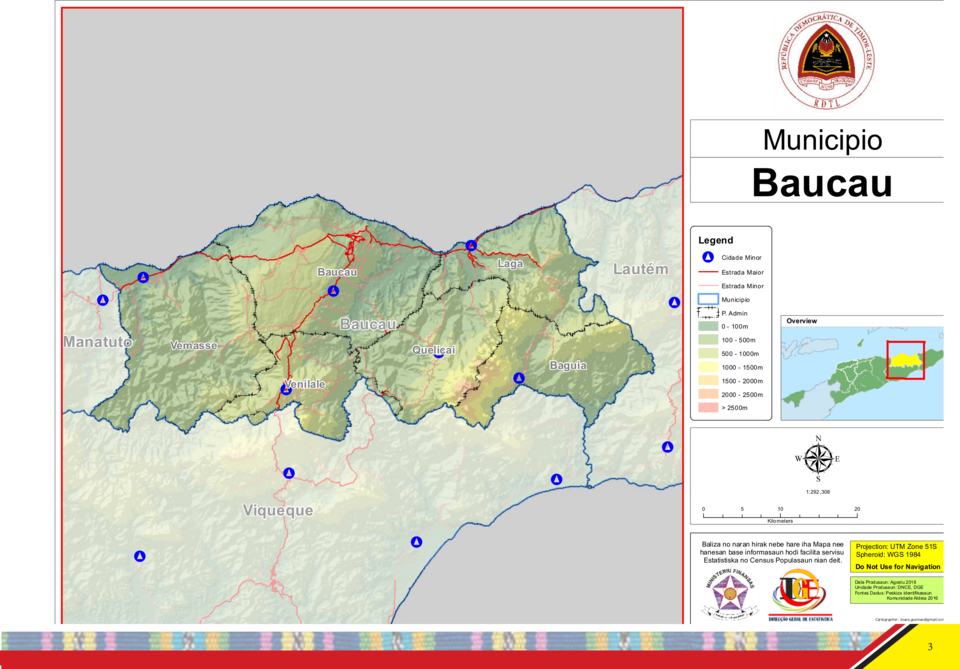Click the kilometers scale bar
Image resolution: width=960 pixels, height=669 pixels.
780,515
